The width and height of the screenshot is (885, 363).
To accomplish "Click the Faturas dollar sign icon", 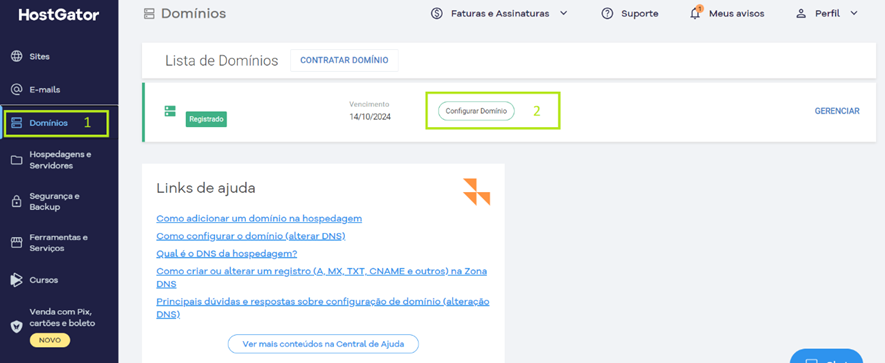I will (436, 14).
